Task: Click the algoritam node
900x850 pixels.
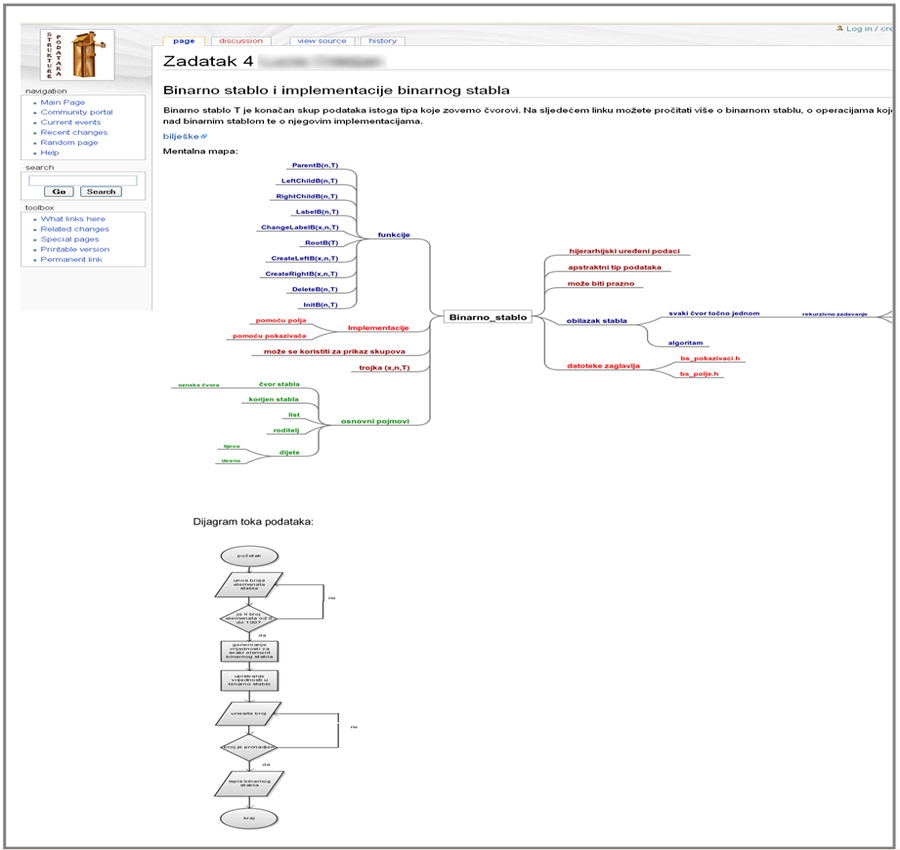Action: [685, 343]
